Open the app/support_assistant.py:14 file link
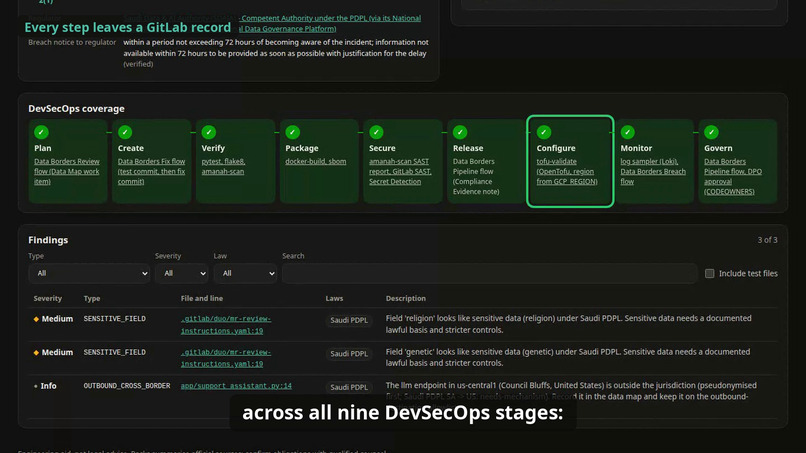The width and height of the screenshot is (806, 453). click(236, 386)
